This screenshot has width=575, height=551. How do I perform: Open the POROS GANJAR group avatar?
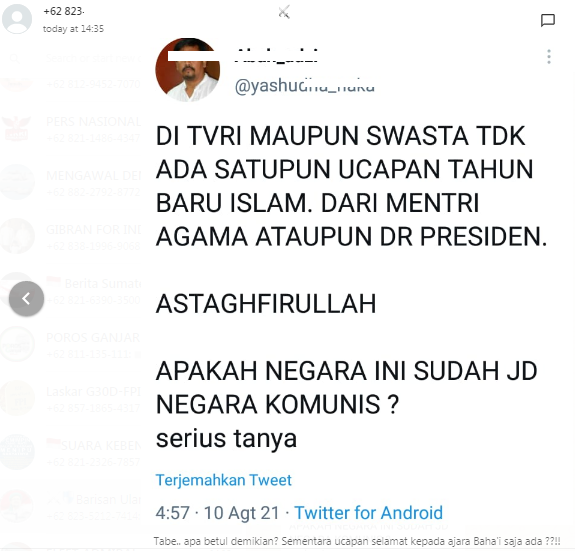[17, 345]
